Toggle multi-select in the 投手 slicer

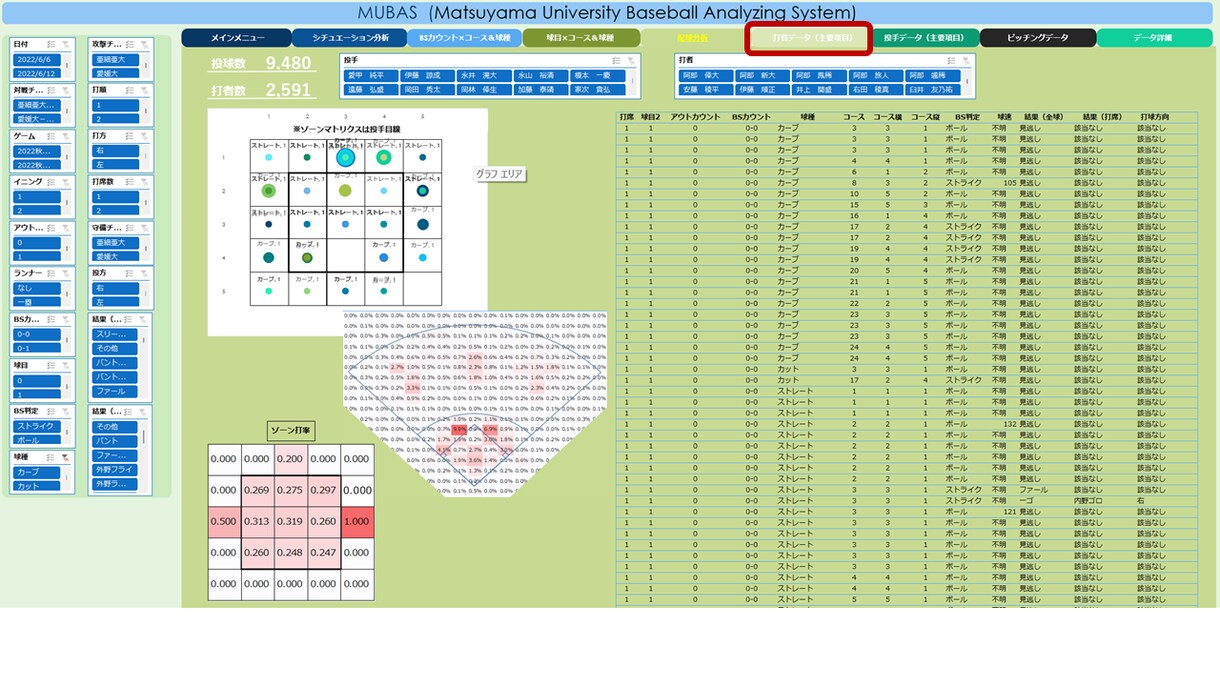617,60
